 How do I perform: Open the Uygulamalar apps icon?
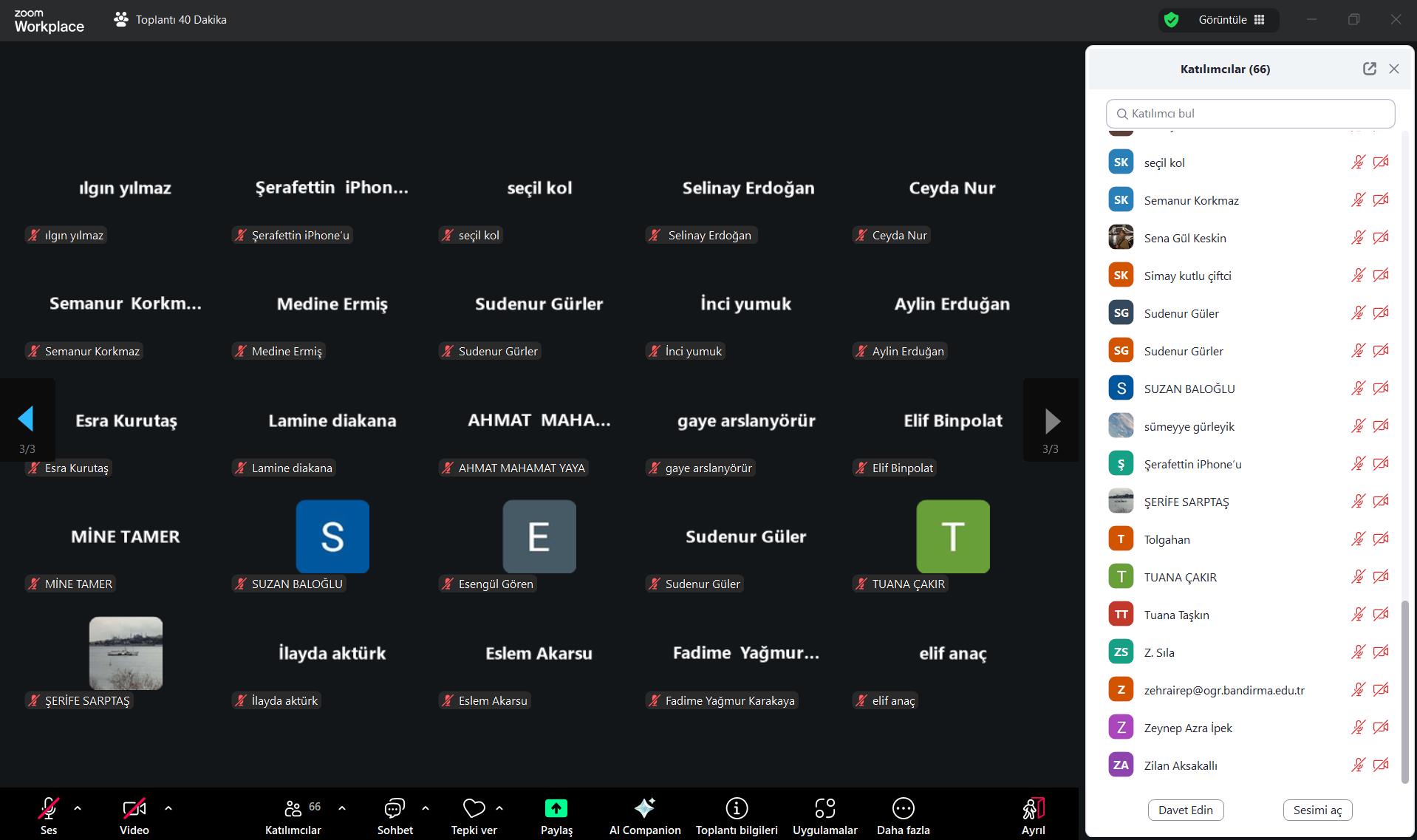point(824,808)
